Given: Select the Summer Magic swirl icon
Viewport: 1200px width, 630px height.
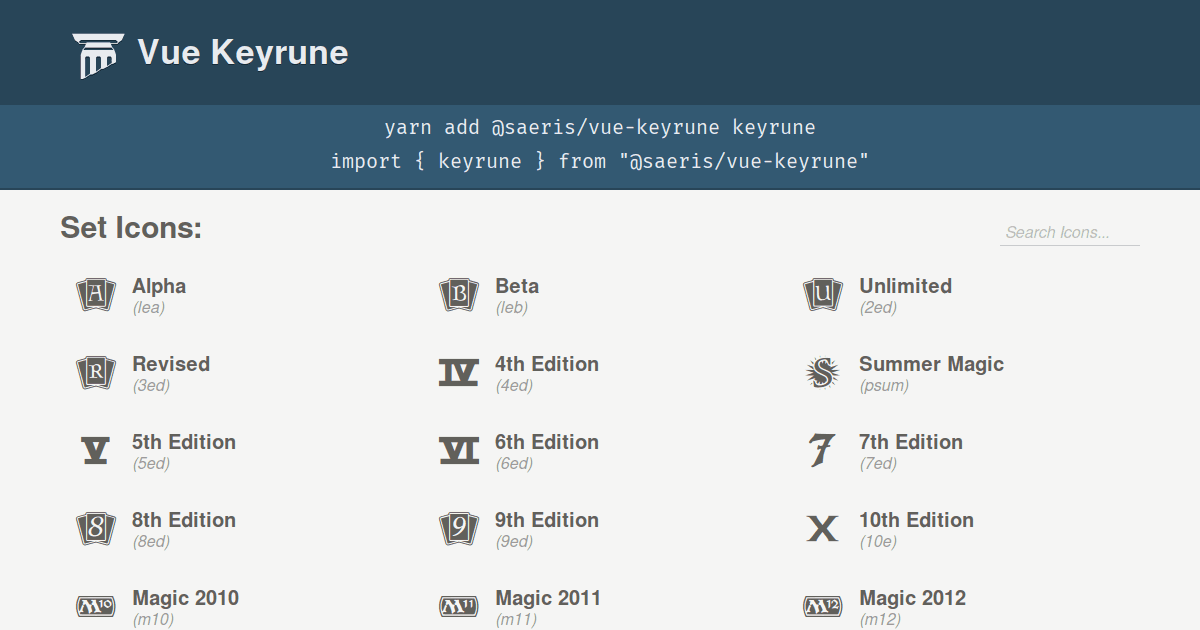Looking at the screenshot, I should (822, 372).
